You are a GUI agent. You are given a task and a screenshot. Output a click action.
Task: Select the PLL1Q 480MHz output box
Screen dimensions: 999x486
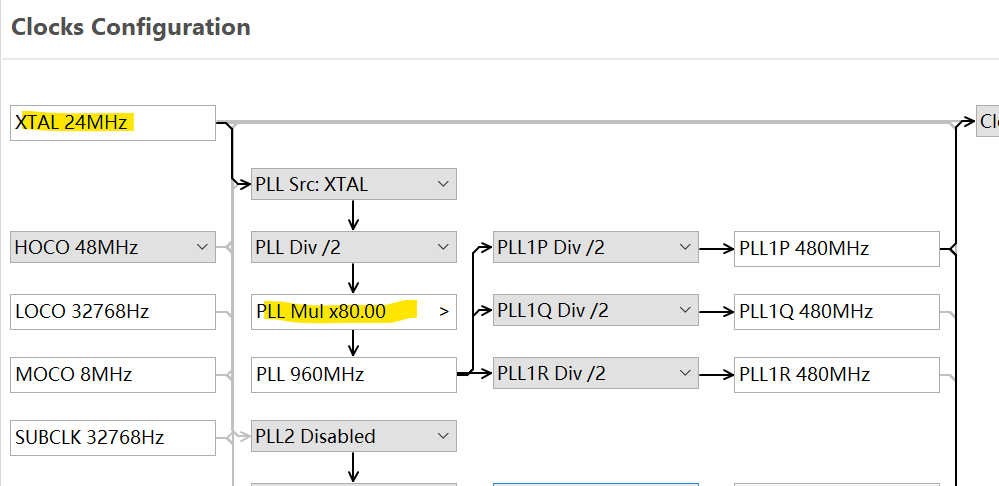tap(837, 311)
